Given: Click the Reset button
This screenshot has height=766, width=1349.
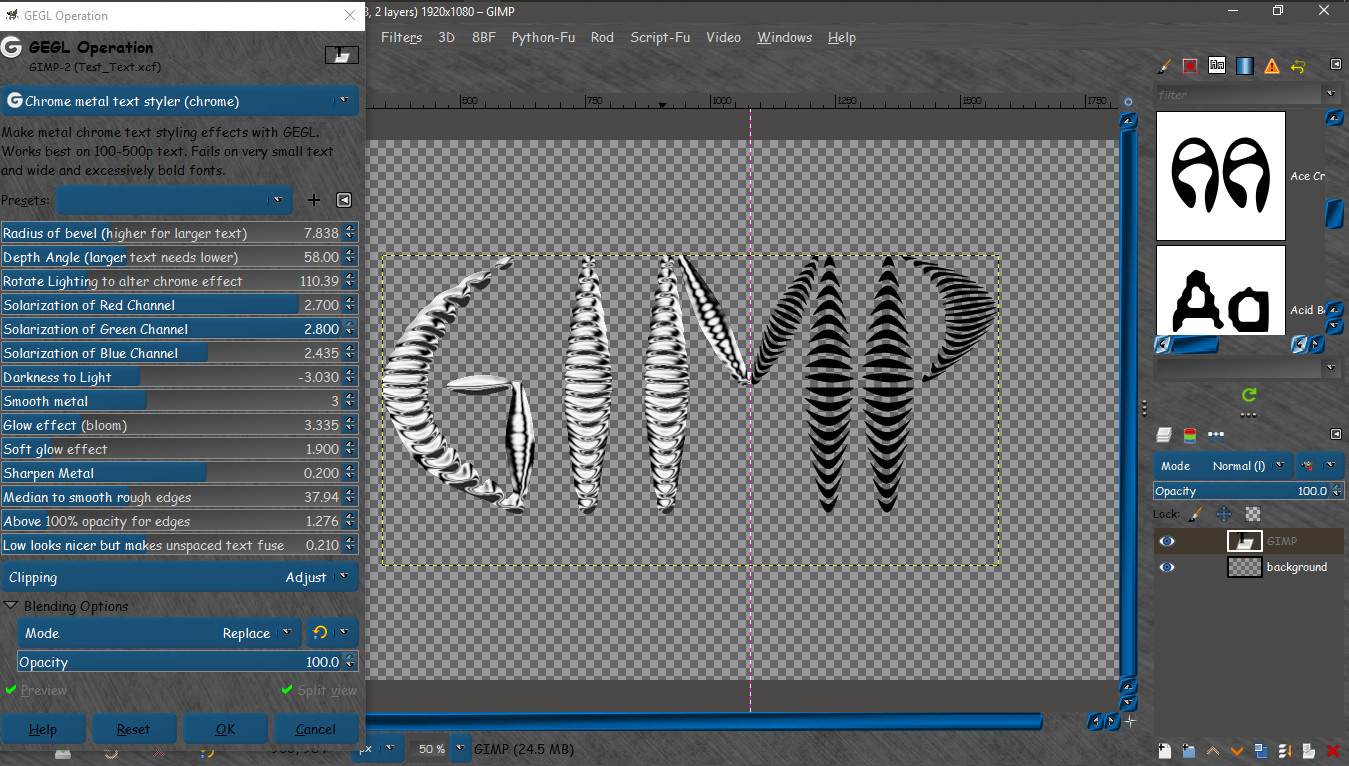Looking at the screenshot, I should pos(134,729).
